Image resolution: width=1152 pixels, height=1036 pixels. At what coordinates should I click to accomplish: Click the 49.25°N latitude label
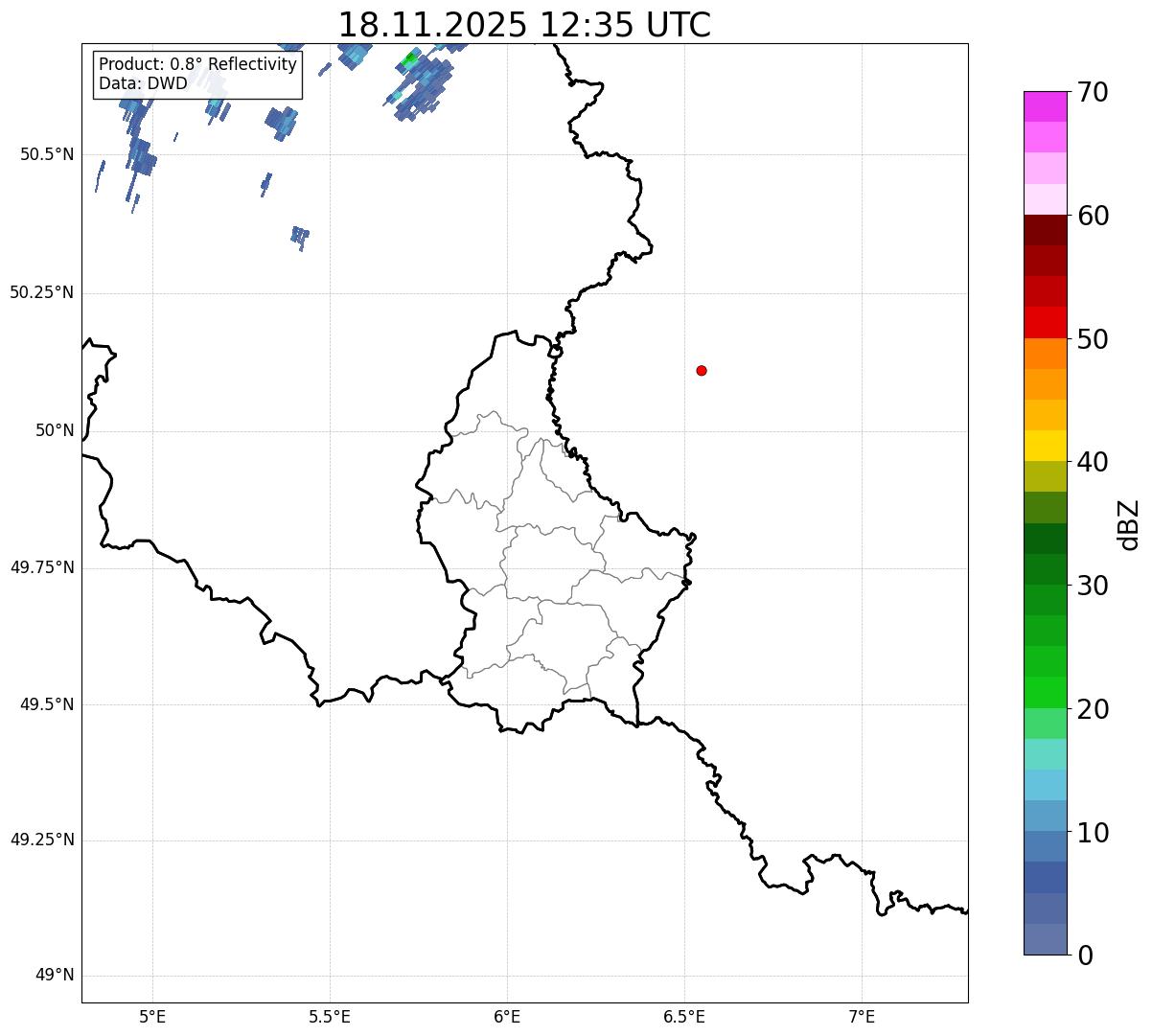(41, 840)
